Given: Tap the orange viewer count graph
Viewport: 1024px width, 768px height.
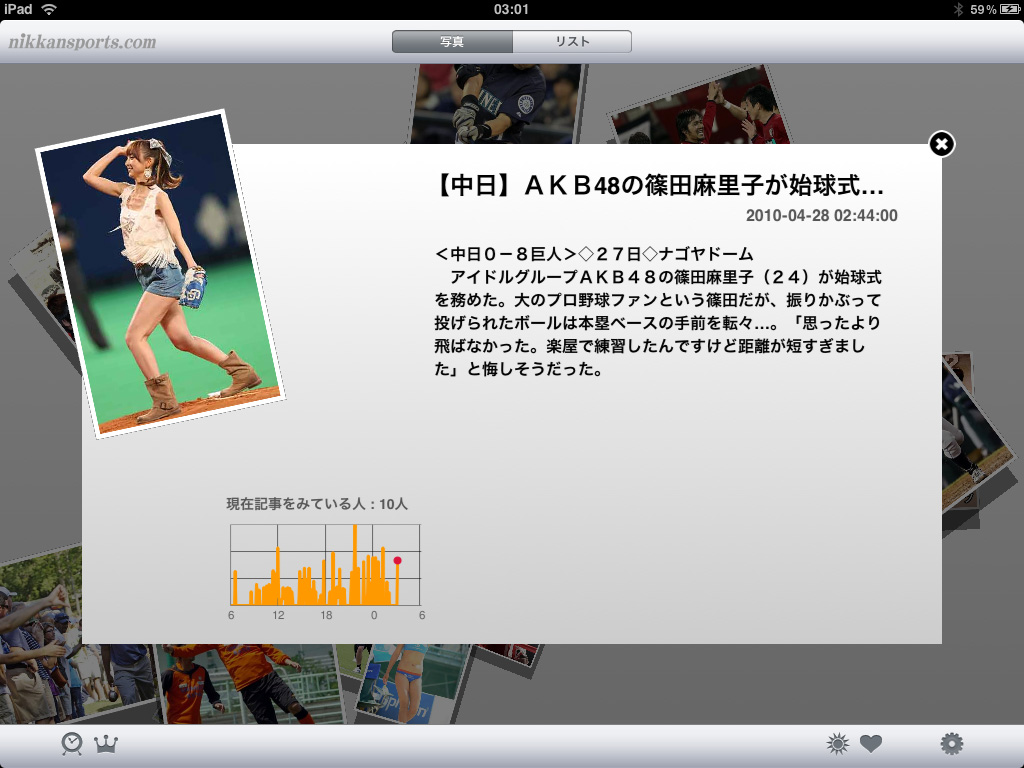Looking at the screenshot, I should click(325, 565).
